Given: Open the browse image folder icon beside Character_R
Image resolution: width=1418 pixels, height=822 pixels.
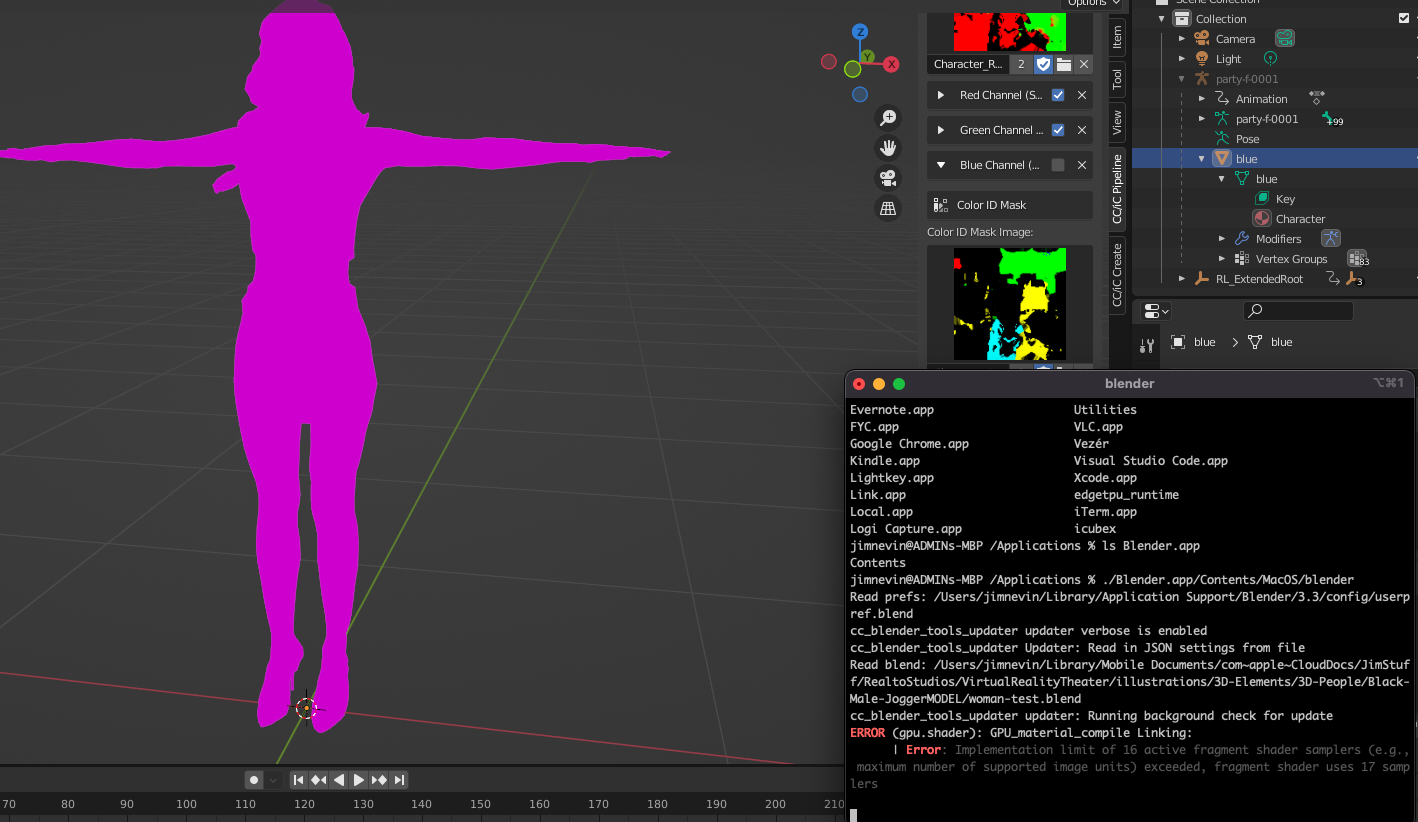Looking at the screenshot, I should (1065, 64).
